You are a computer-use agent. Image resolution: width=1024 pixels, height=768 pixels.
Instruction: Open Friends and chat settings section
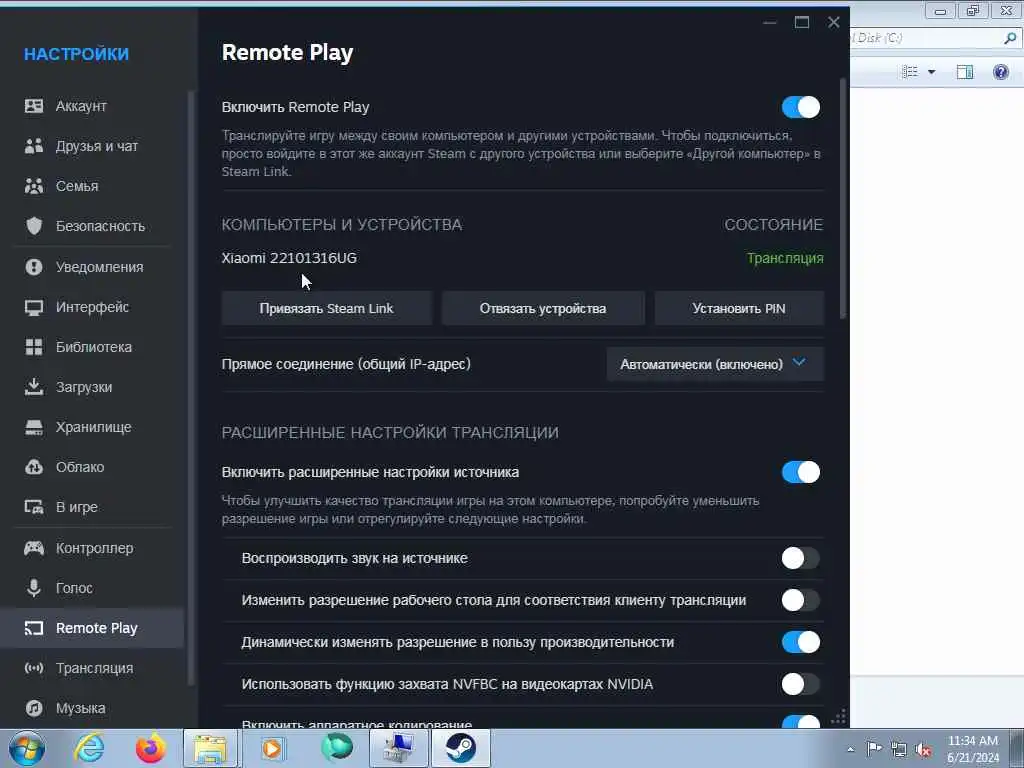click(x=93, y=146)
